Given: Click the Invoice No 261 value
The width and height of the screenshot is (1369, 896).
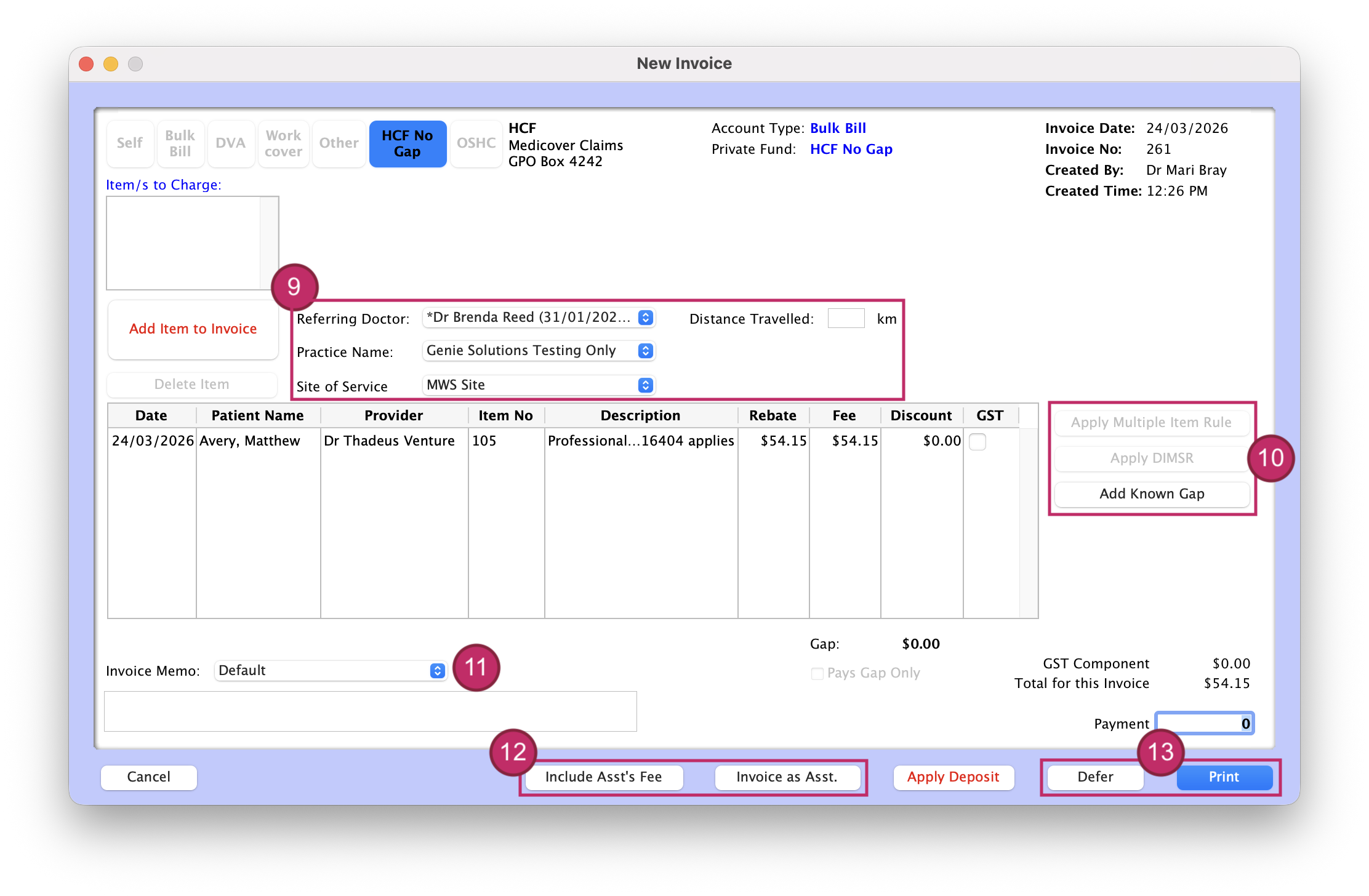Looking at the screenshot, I should coord(1158,150).
